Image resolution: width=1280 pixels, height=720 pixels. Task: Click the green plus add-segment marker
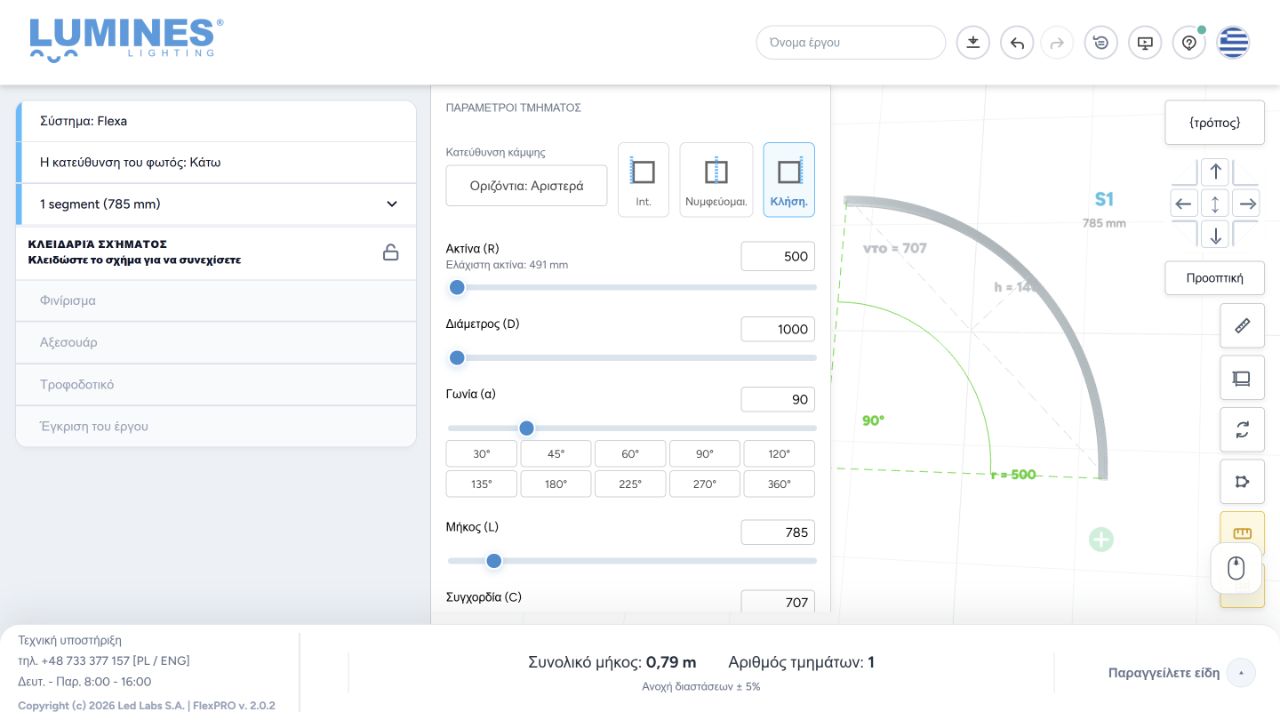pyautogui.click(x=1101, y=540)
